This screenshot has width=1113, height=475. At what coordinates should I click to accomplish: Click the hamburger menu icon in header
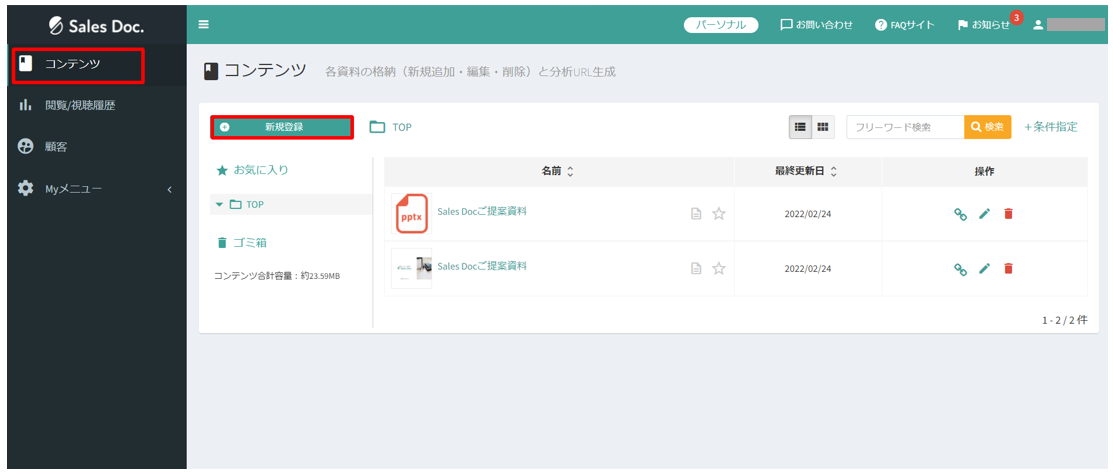(x=204, y=24)
